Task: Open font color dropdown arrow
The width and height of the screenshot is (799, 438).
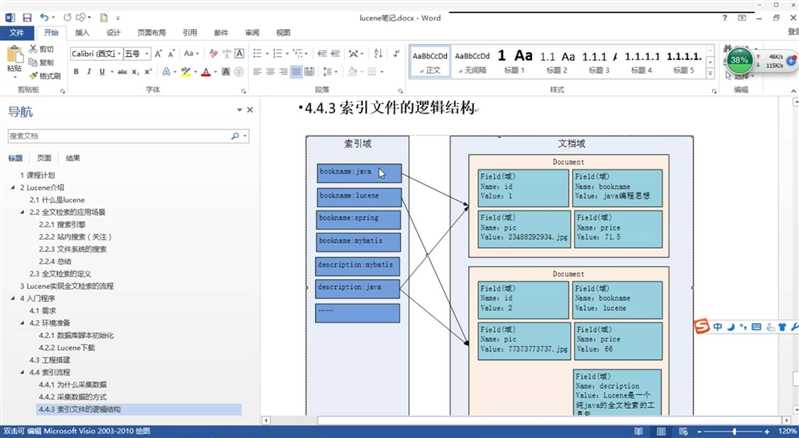Action: point(216,72)
